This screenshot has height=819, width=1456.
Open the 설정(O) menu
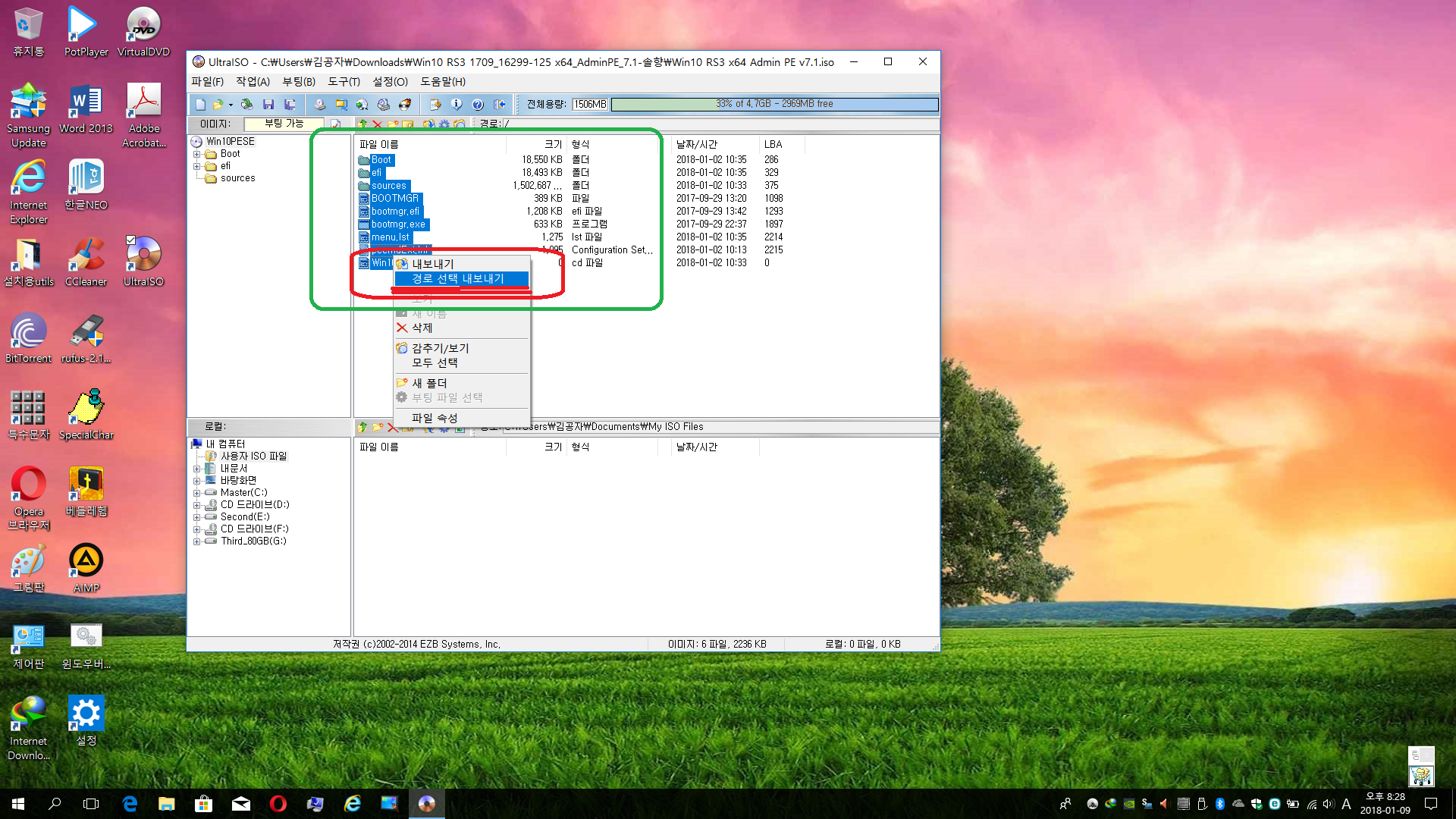390,81
